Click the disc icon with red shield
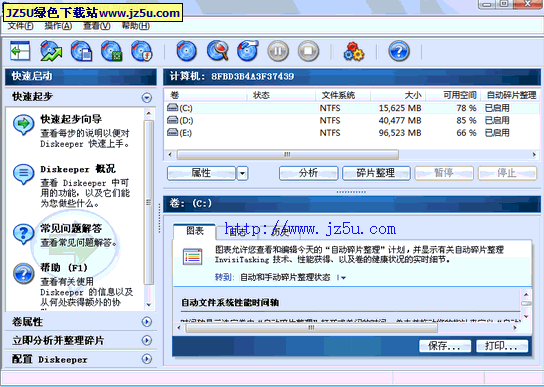544x387 pixels. pyautogui.click(x=142, y=51)
